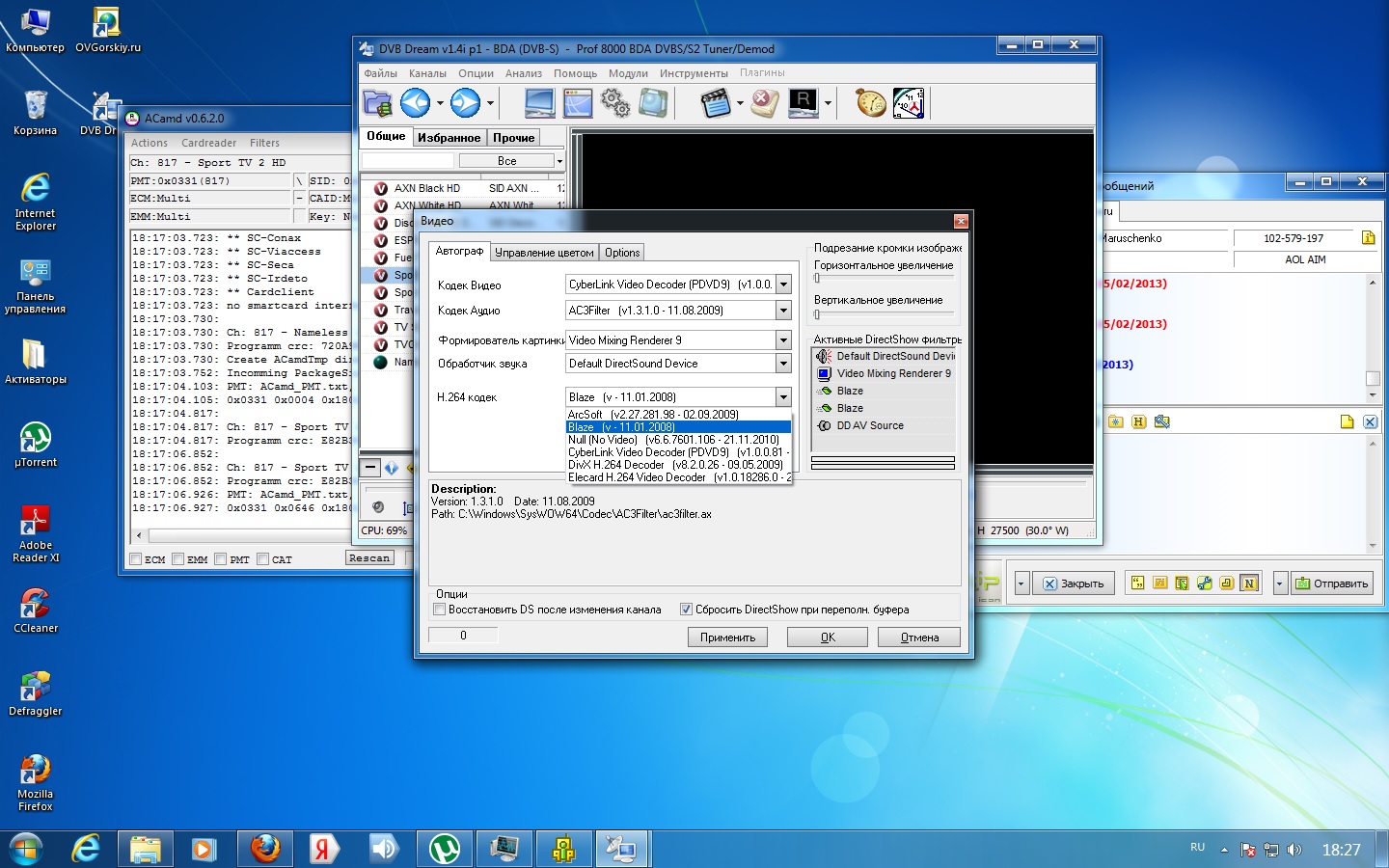Switch to Options tab in Видео dialog
1389x868 pixels.
[x=622, y=253]
